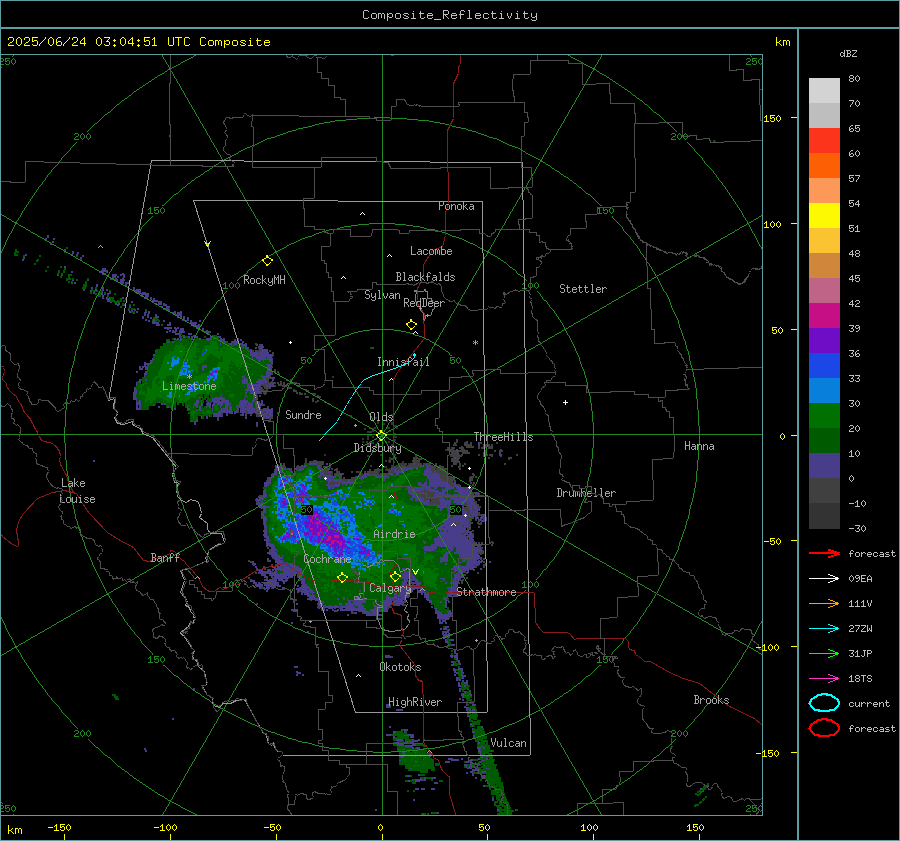This screenshot has height=841, width=900.
Task: Click the green 31JP arrow legend icon
Action: tap(824, 653)
